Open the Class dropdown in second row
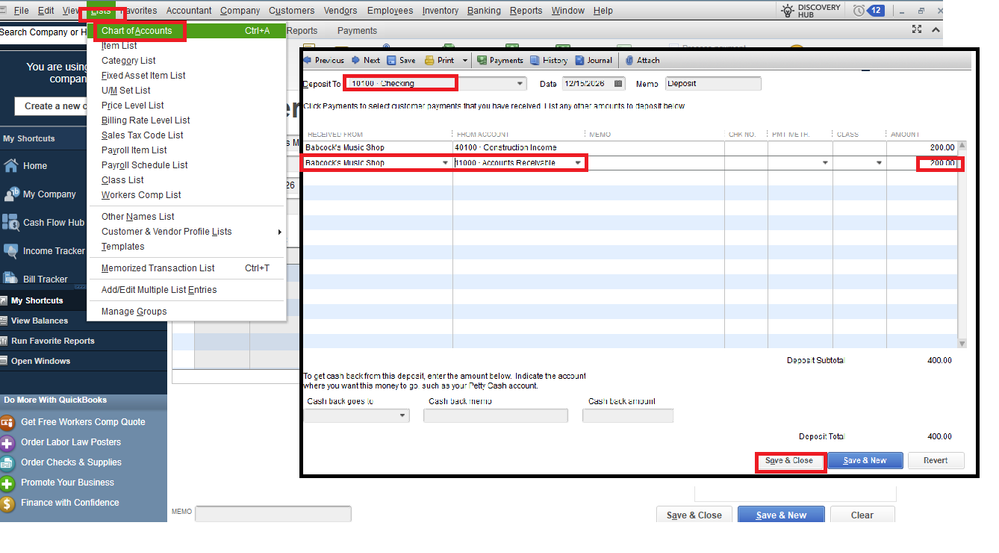Viewport: 999px width, 553px height. tap(879, 163)
